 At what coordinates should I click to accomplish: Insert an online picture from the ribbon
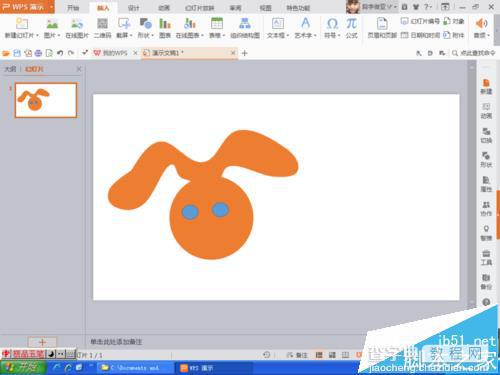[77, 28]
